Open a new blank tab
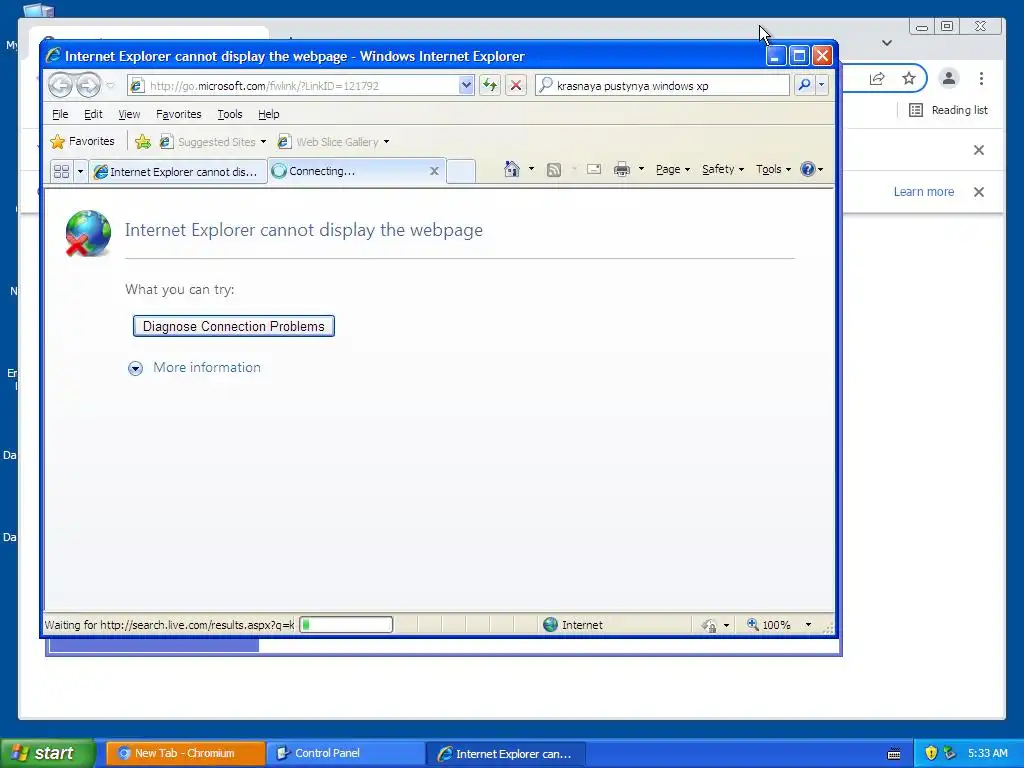Image resolution: width=1024 pixels, height=768 pixels. (461, 172)
